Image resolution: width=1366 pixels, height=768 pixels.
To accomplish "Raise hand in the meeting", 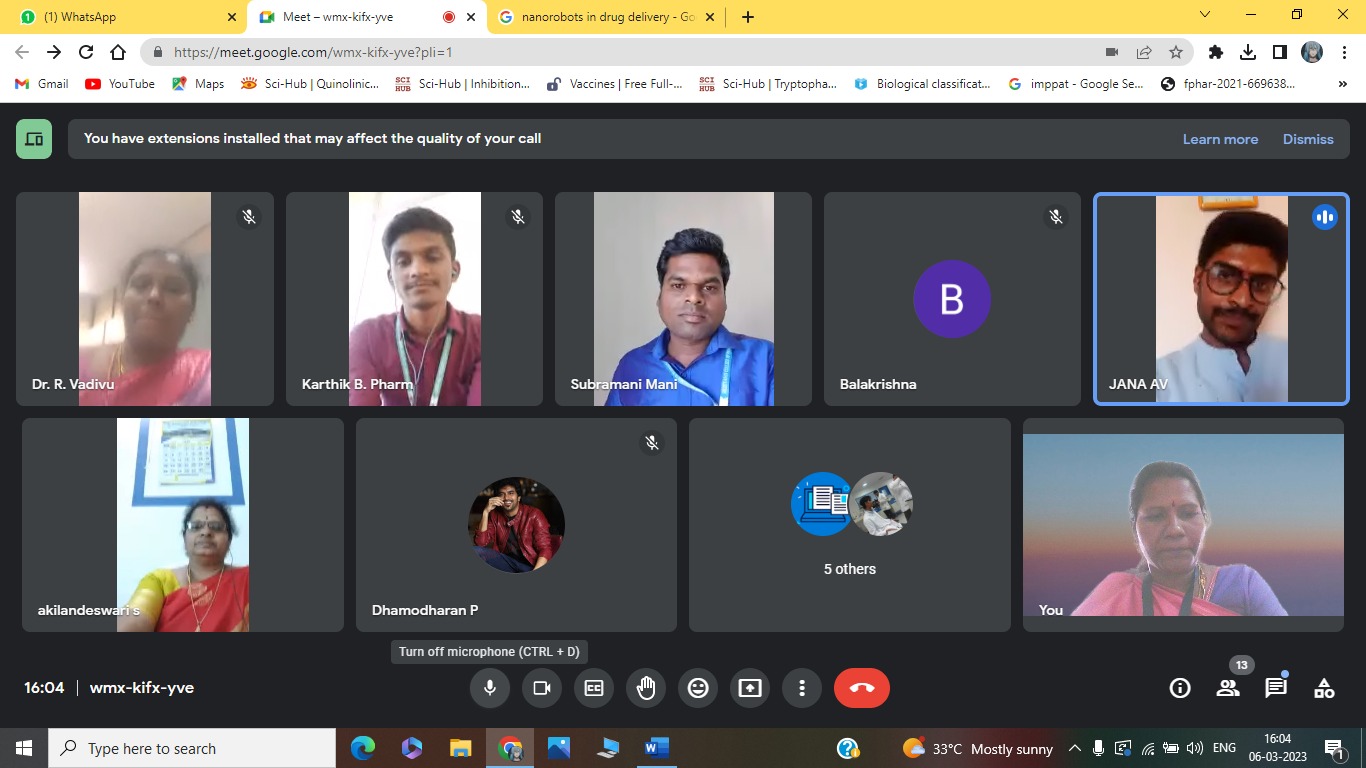I will [646, 688].
